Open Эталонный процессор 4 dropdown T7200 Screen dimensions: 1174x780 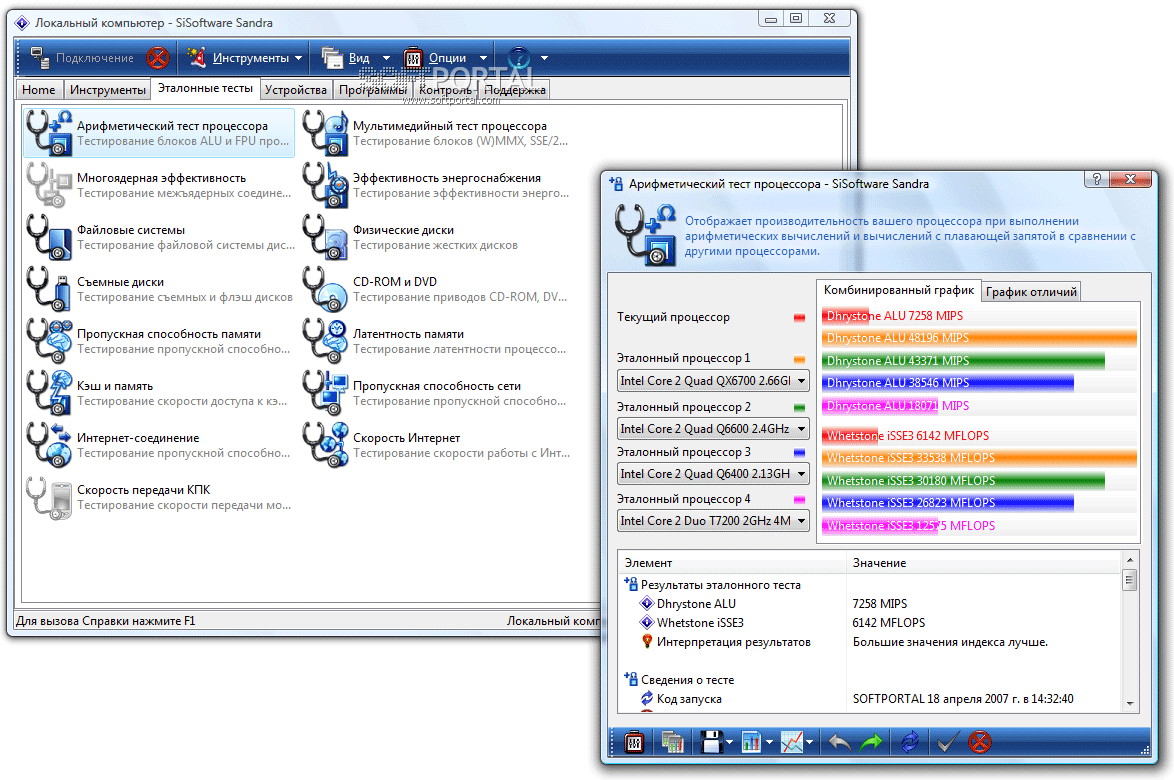pos(713,520)
